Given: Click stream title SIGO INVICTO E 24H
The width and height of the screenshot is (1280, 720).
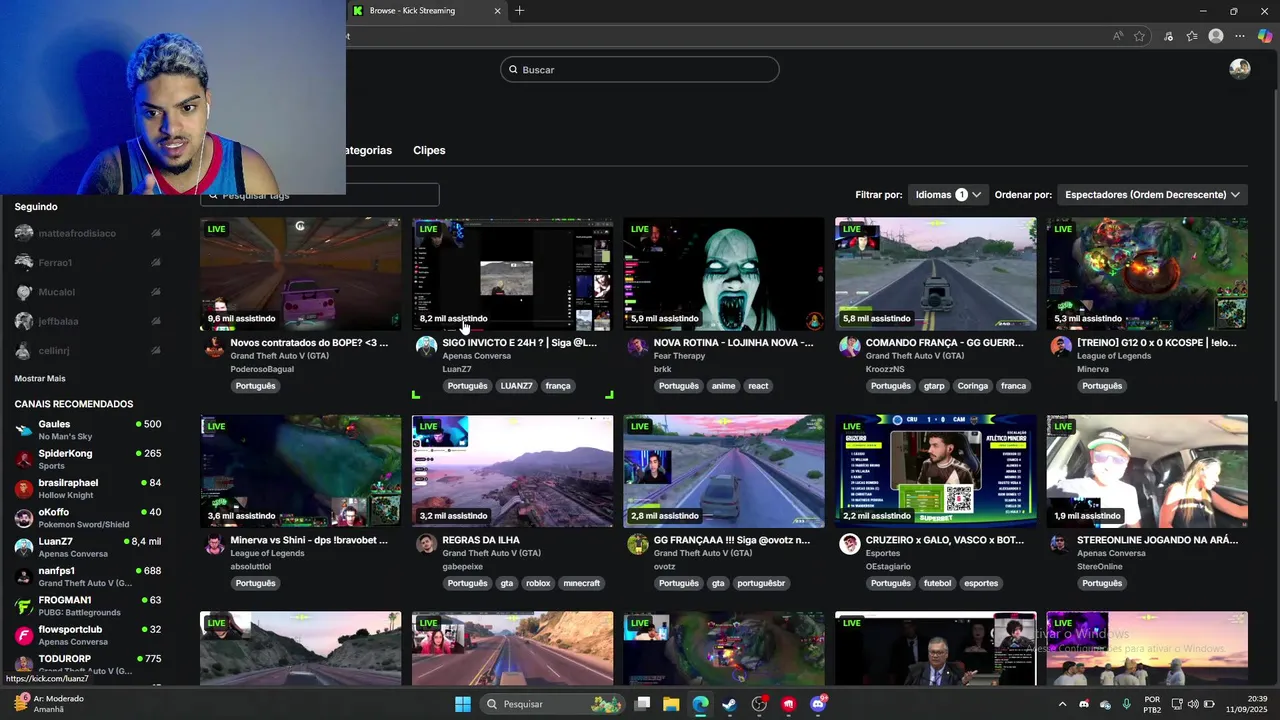Looking at the screenshot, I should tap(519, 343).
